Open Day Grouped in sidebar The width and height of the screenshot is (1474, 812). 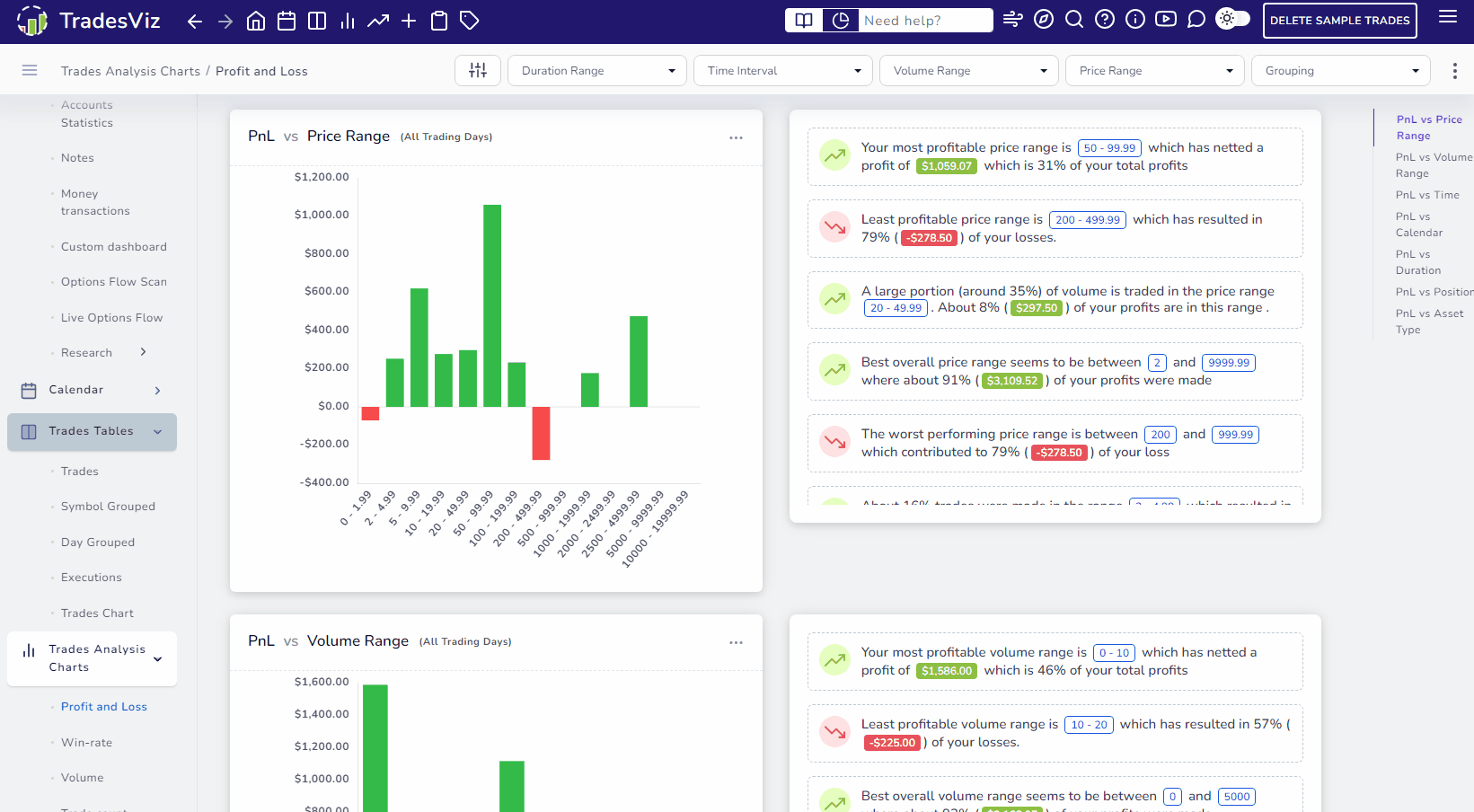tap(98, 543)
